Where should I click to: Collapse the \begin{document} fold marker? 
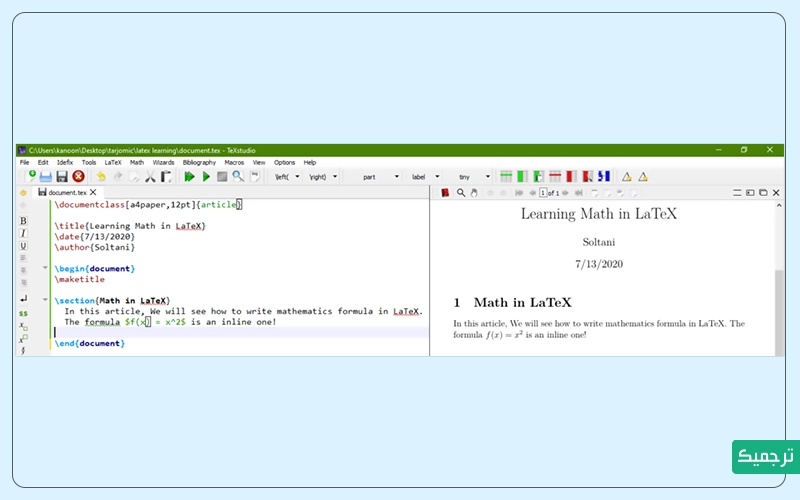pos(45,268)
